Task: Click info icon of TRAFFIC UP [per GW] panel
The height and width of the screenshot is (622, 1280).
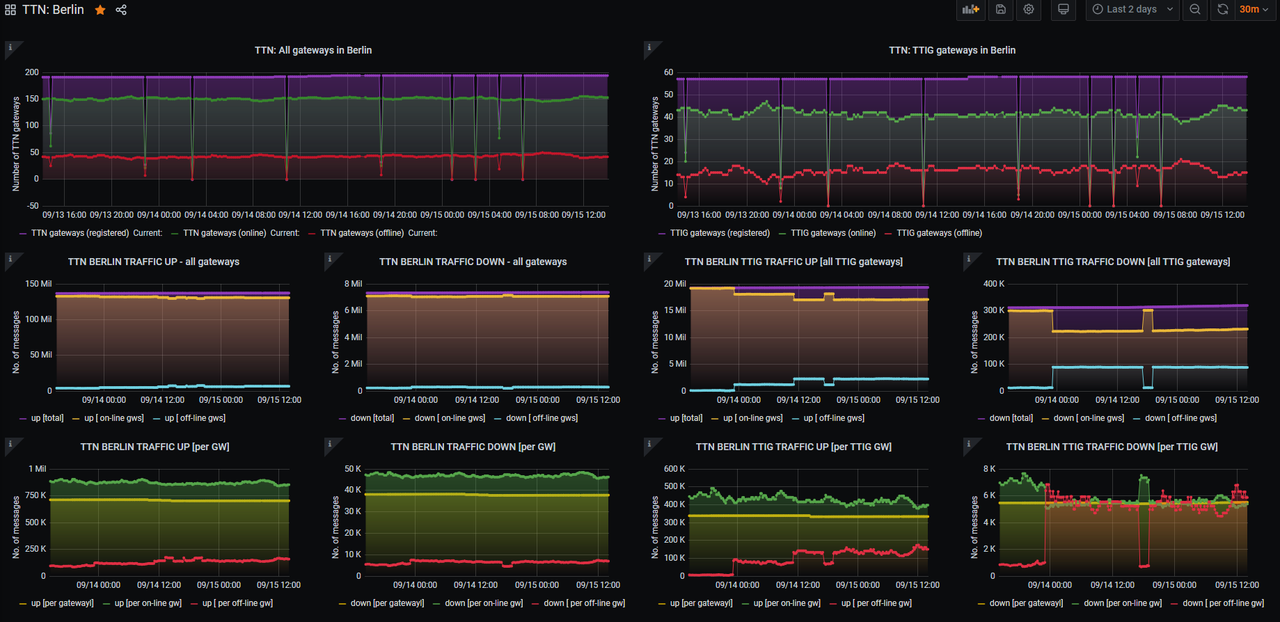Action: tap(9, 443)
